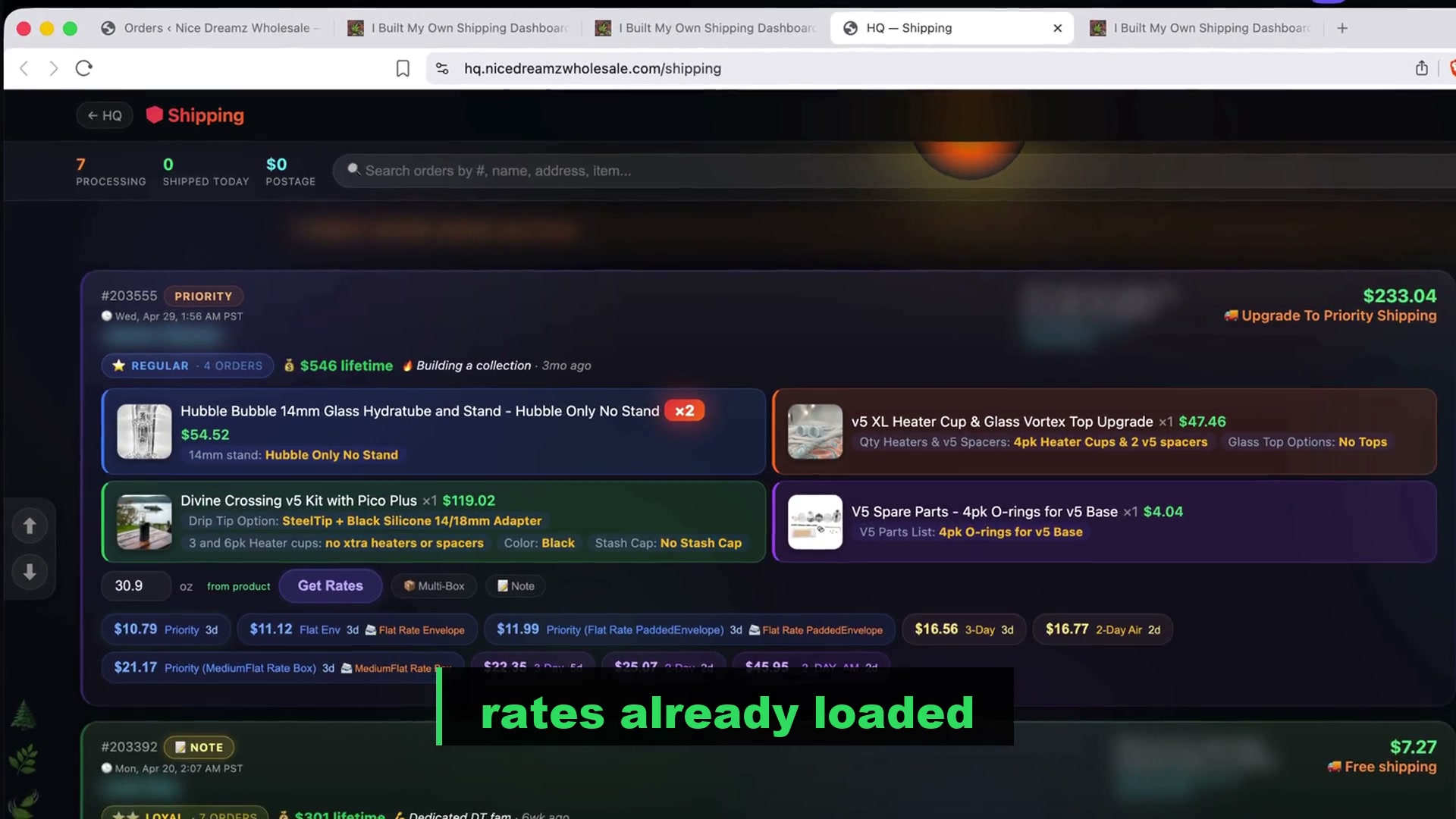The image size is (1456, 819).
Task: Edit the 30.9 oz weight field
Action: coord(136,585)
